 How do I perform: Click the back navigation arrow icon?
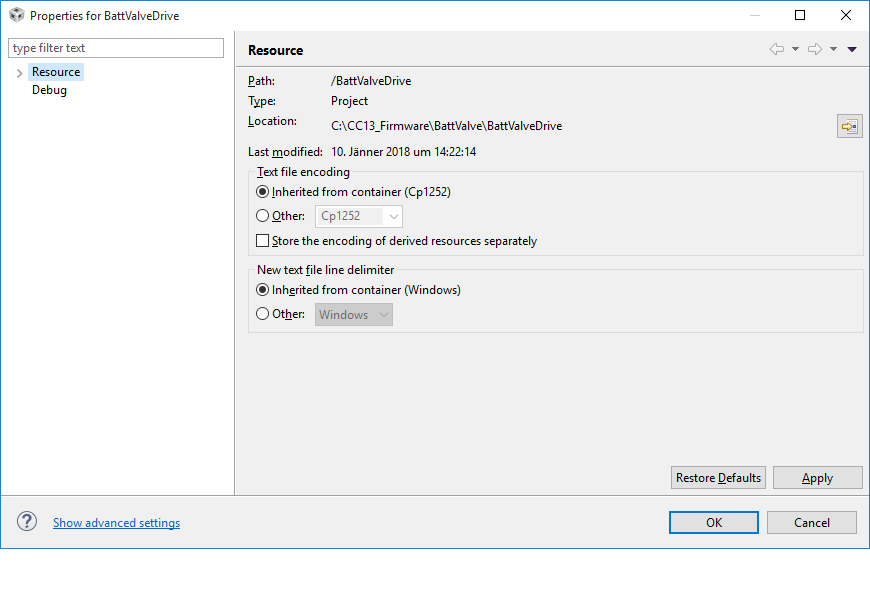(x=776, y=49)
